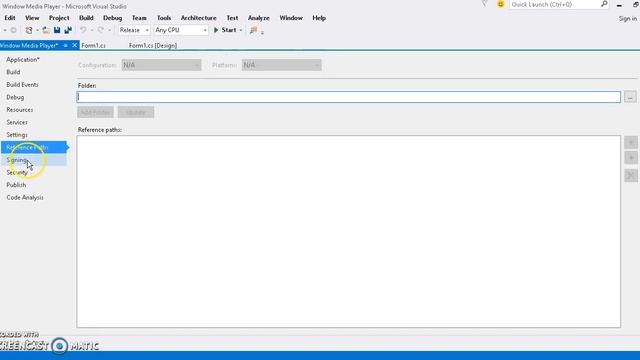Click the feedback smiley face icon
The width and height of the screenshot is (640, 360).
coord(500,4)
